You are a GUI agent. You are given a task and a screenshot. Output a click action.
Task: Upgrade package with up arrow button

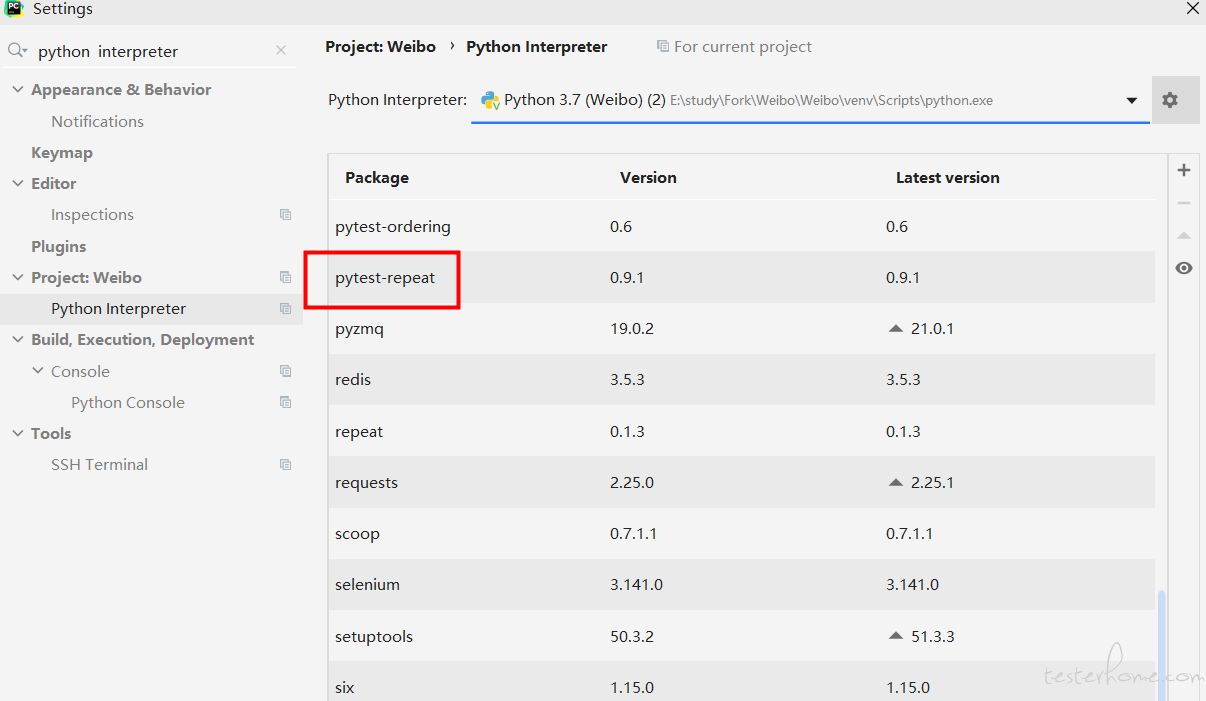pos(1184,236)
